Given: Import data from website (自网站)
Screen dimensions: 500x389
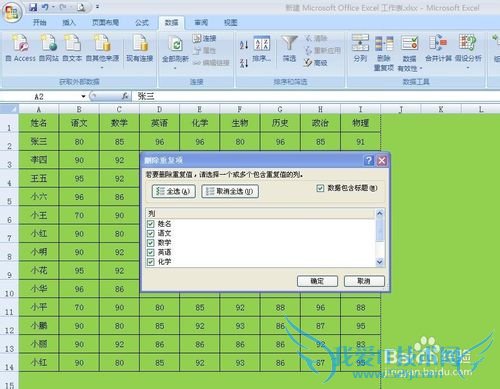Looking at the screenshot, I should click(x=49, y=49).
